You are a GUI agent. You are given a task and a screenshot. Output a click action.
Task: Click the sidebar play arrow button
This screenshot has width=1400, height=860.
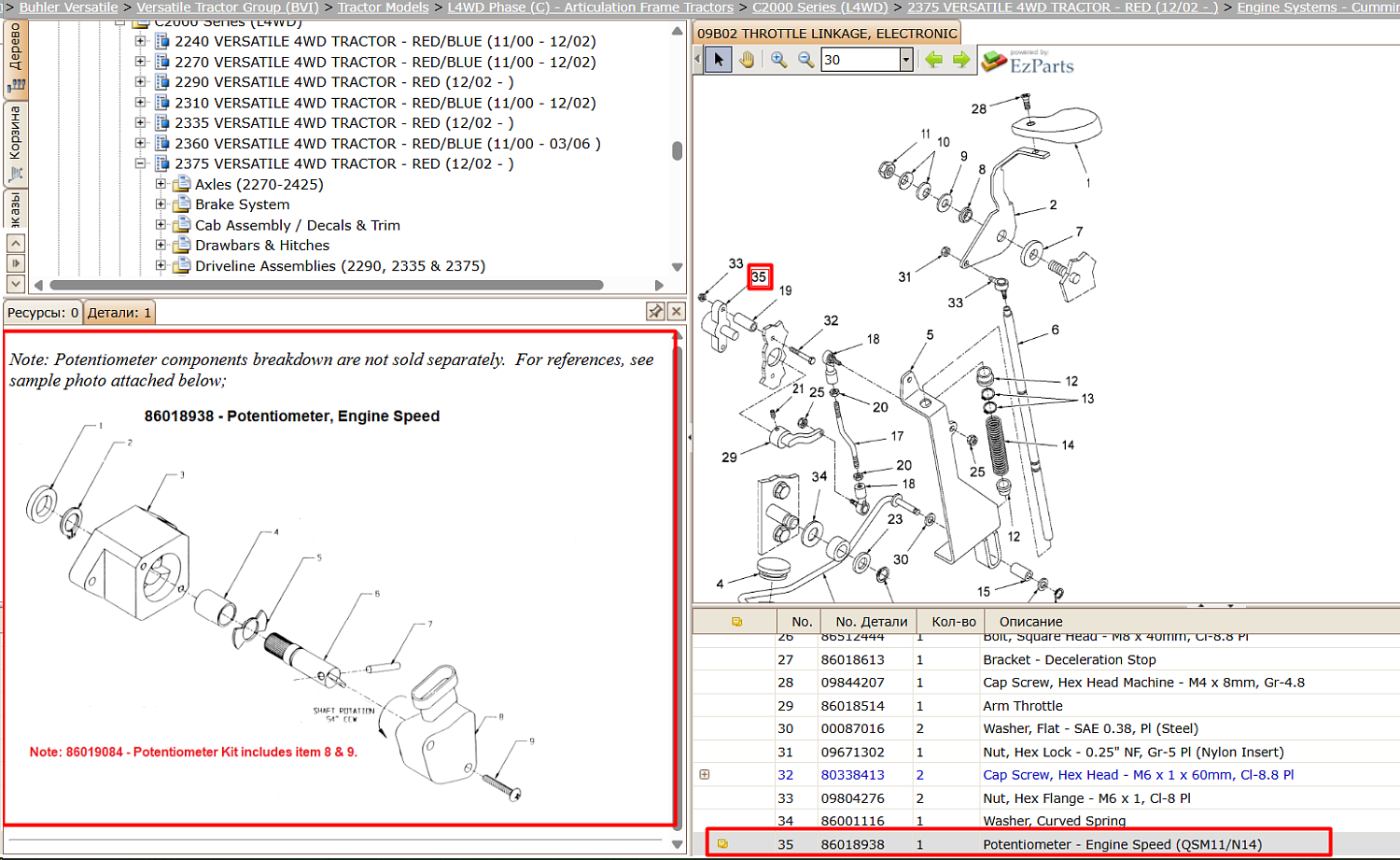point(16,263)
